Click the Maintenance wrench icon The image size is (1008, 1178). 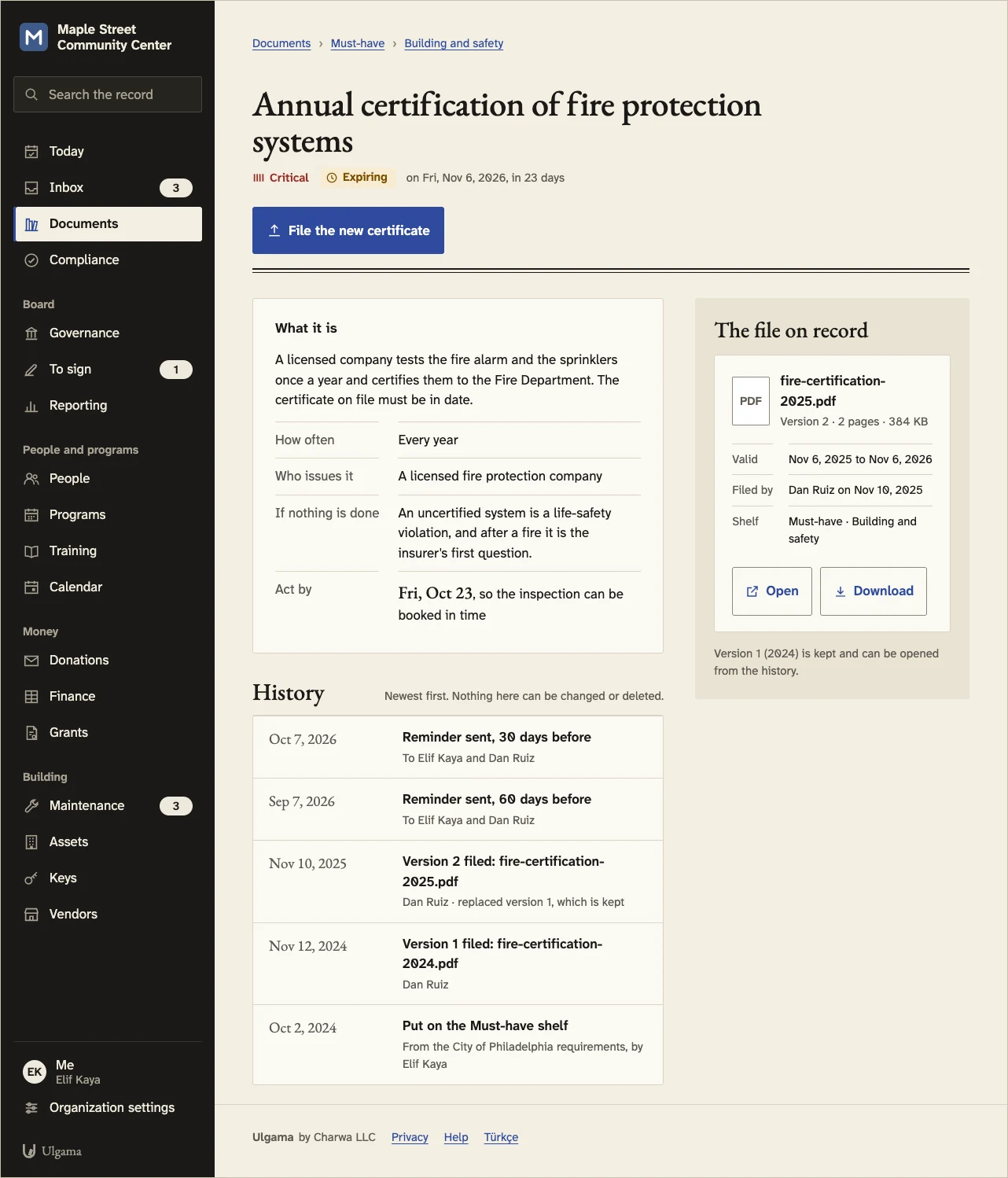[x=31, y=806]
